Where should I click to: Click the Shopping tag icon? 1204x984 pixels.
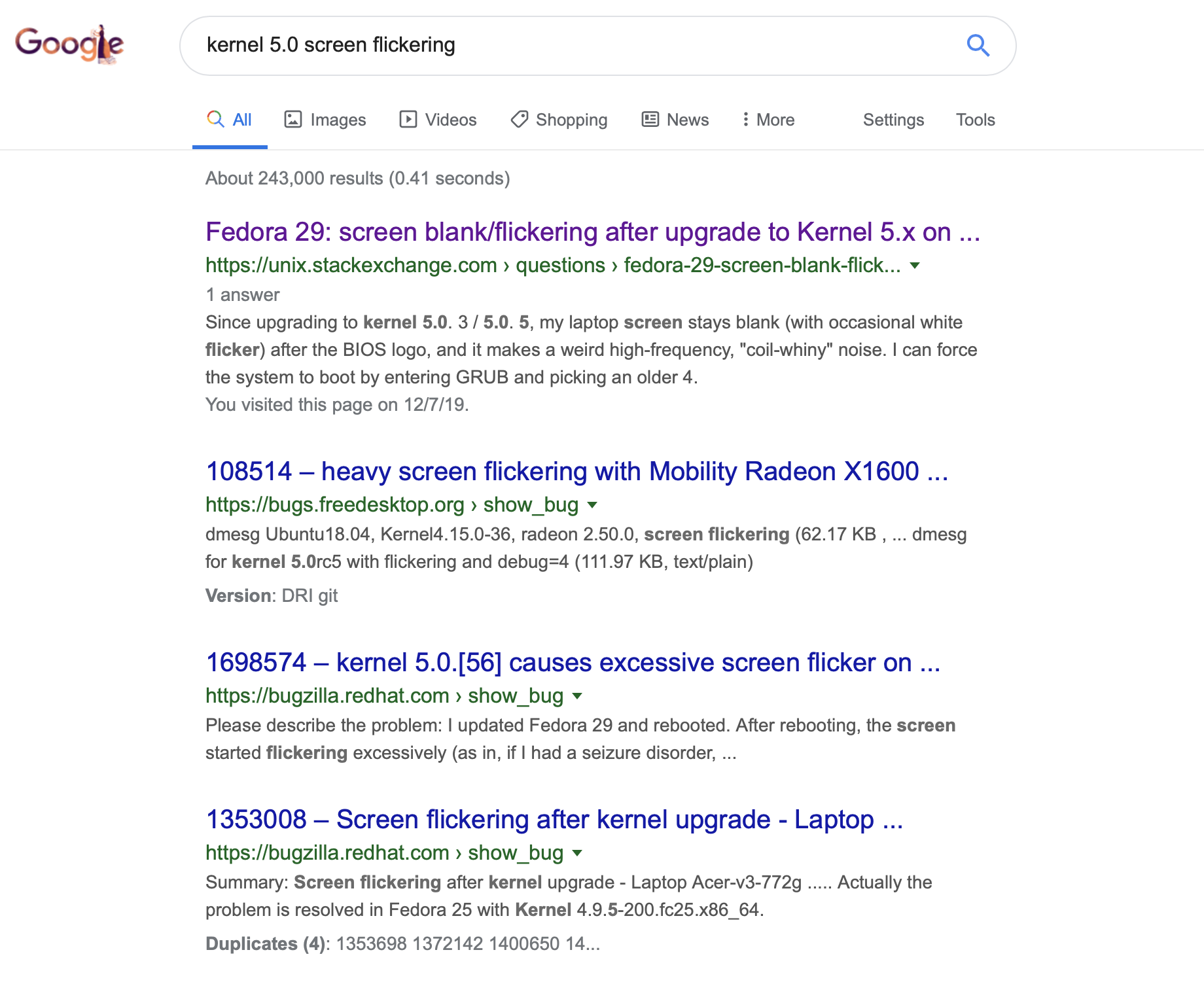[520, 119]
